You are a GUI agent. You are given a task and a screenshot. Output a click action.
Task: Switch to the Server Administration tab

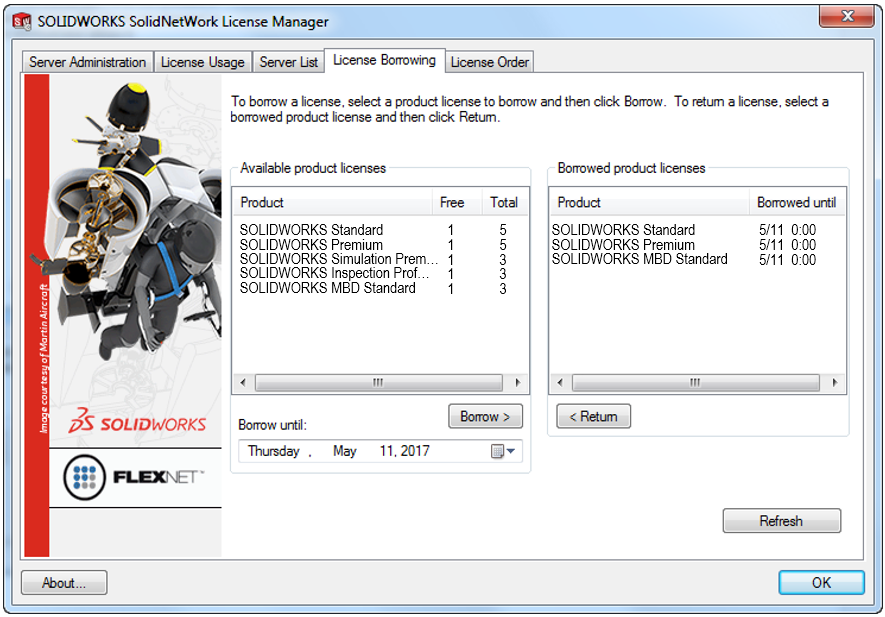(87, 62)
